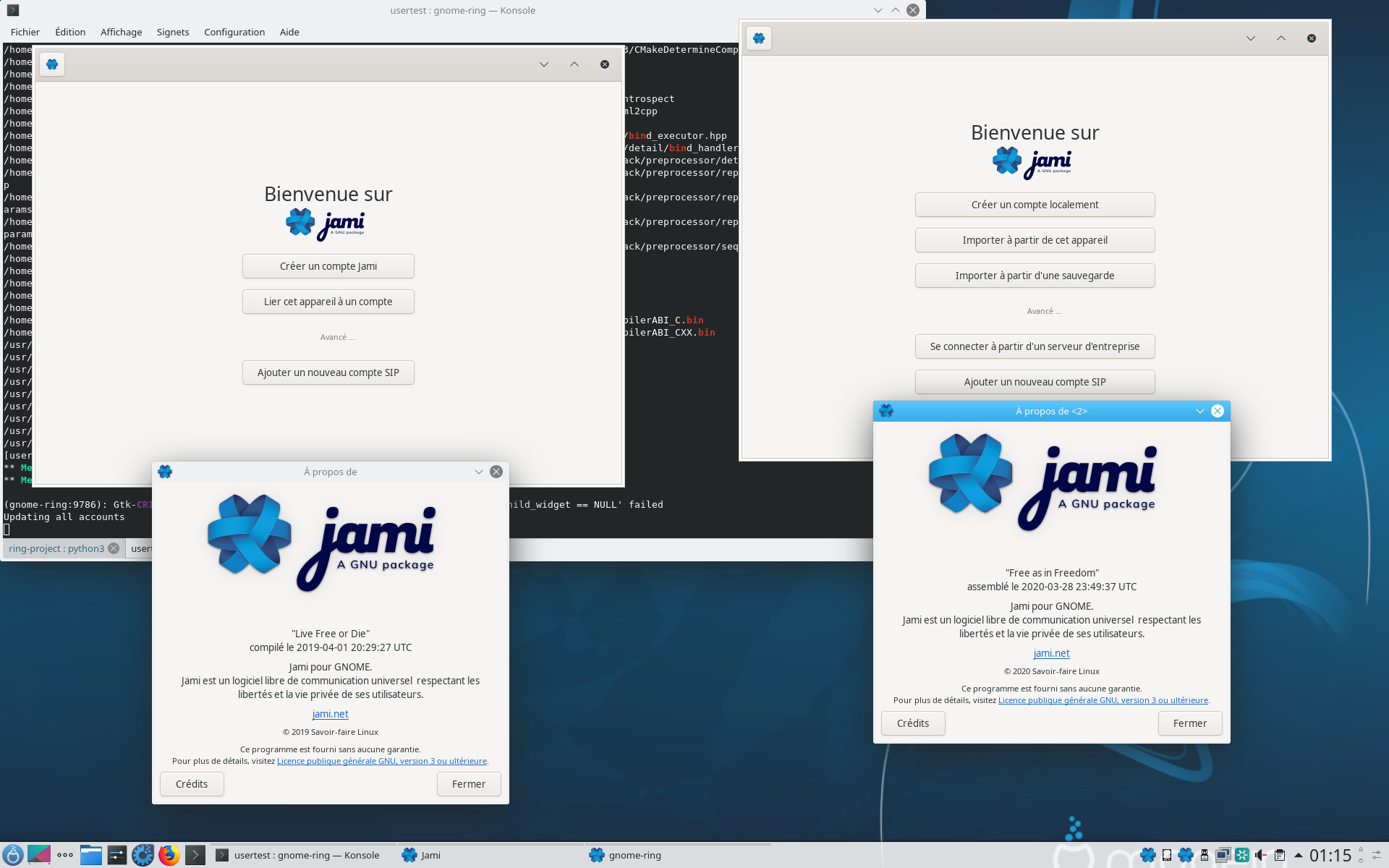Click muted volume tray icon
Image resolution: width=1389 pixels, height=868 pixels.
pos(1261,855)
